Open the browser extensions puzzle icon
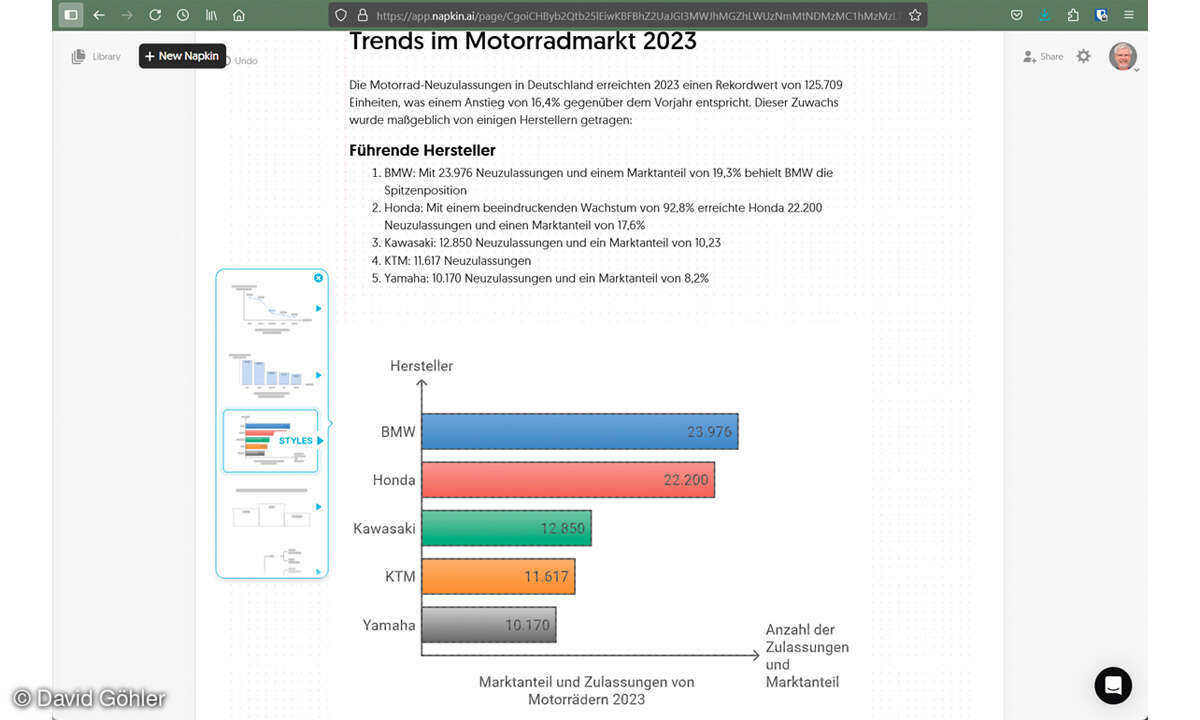This screenshot has width=1200, height=720. pos(1073,15)
